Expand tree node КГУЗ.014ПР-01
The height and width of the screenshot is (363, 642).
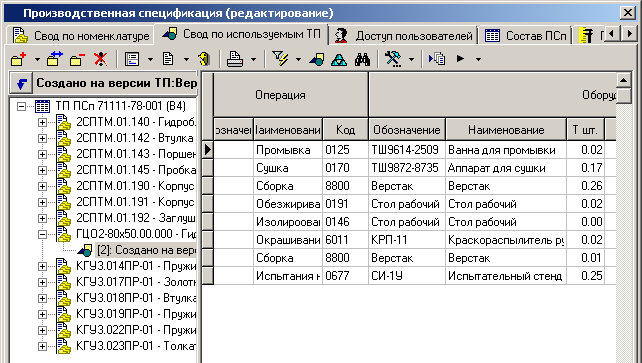click(43, 266)
